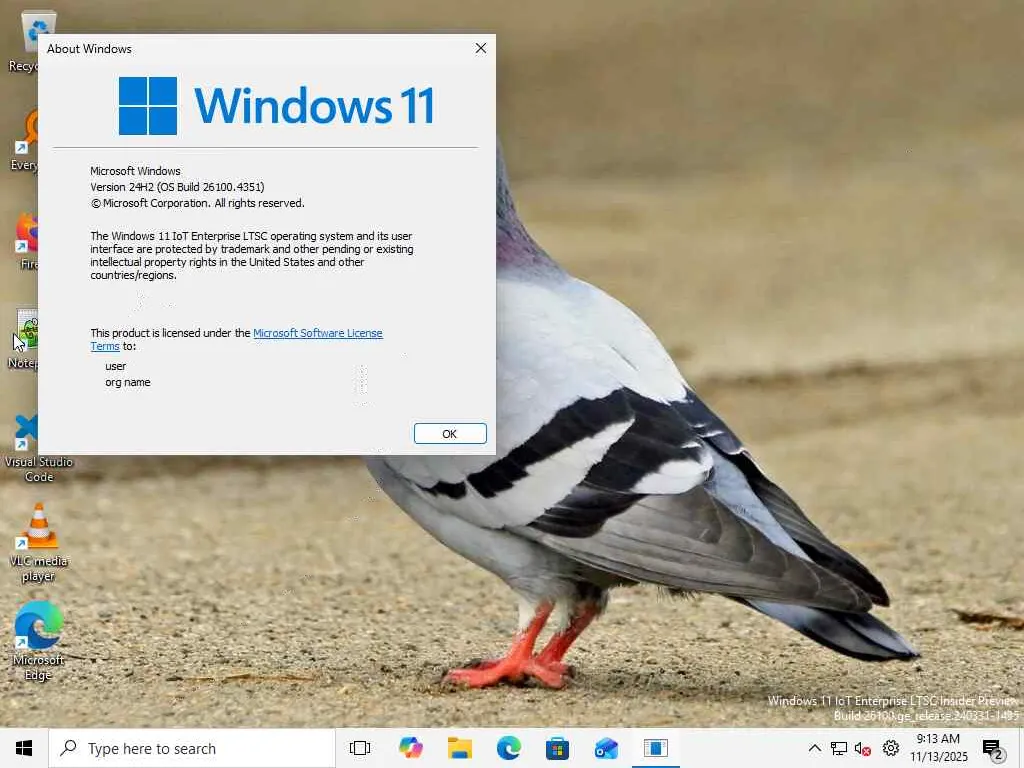Open the 9:13 AM clock and date
1024x768 pixels.
click(x=938, y=748)
